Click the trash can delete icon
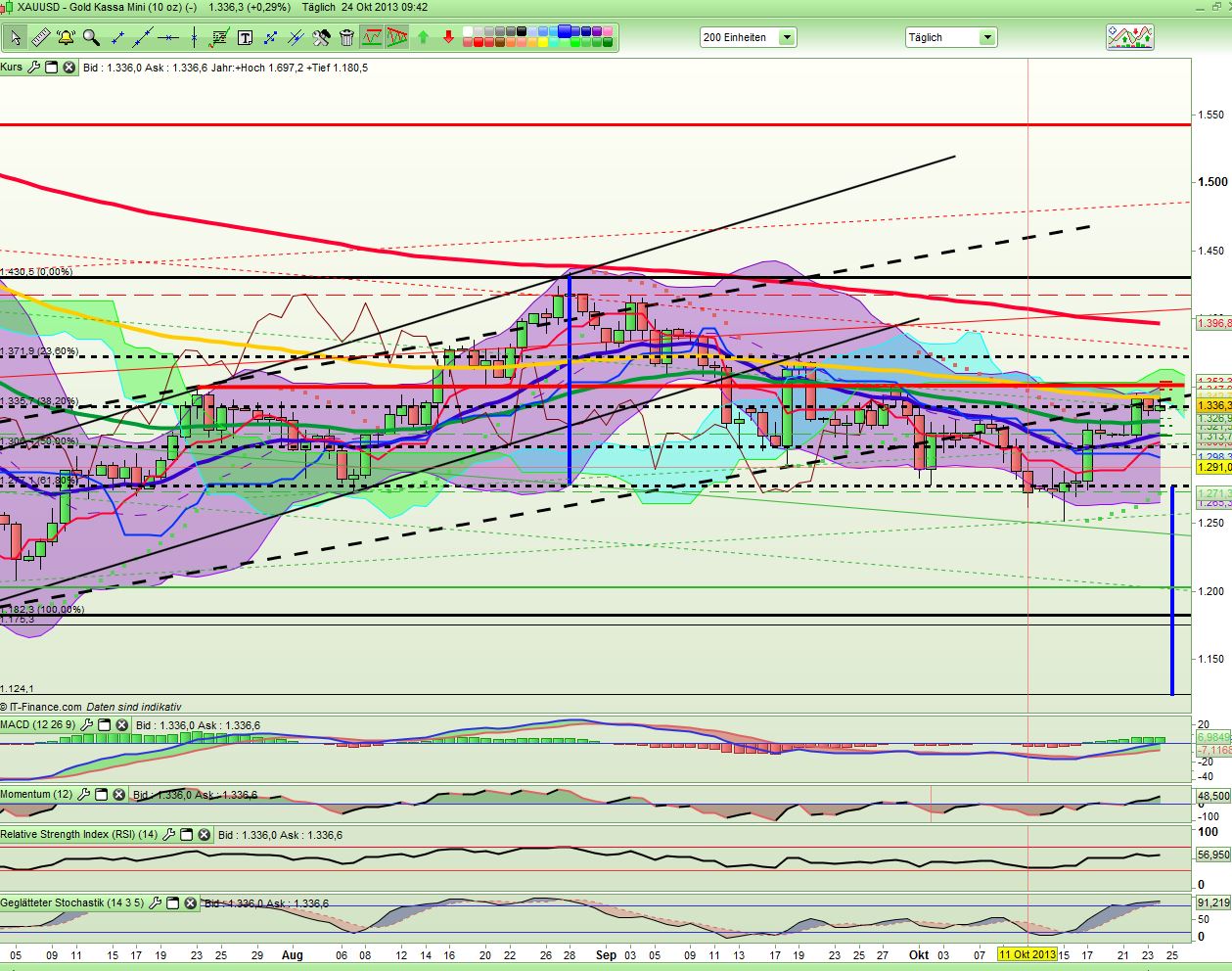 [x=346, y=37]
